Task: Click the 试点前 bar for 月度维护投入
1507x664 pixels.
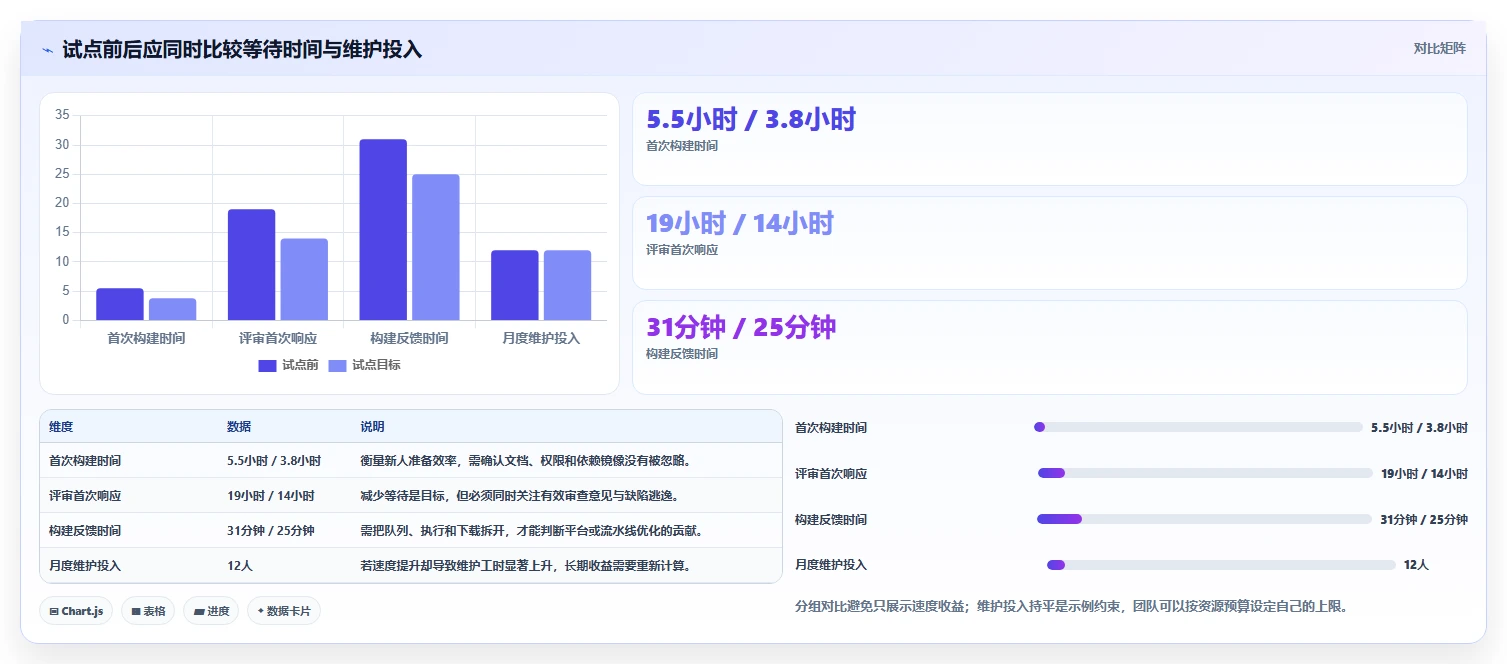Action: pyautogui.click(x=515, y=285)
